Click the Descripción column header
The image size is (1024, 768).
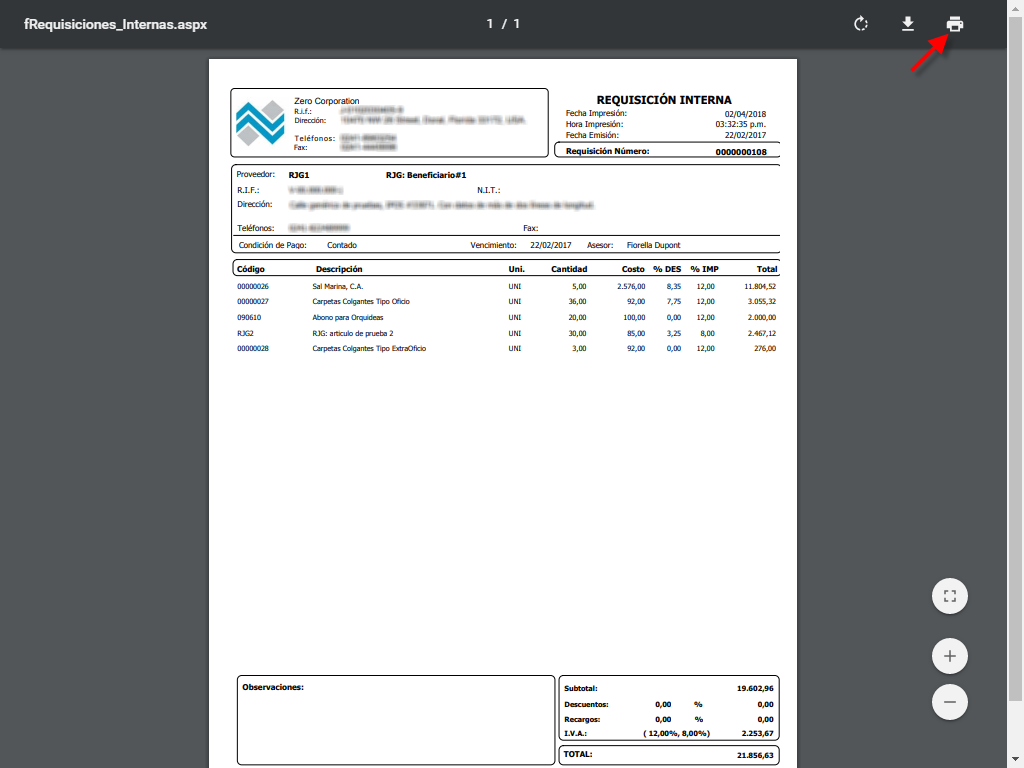339,269
